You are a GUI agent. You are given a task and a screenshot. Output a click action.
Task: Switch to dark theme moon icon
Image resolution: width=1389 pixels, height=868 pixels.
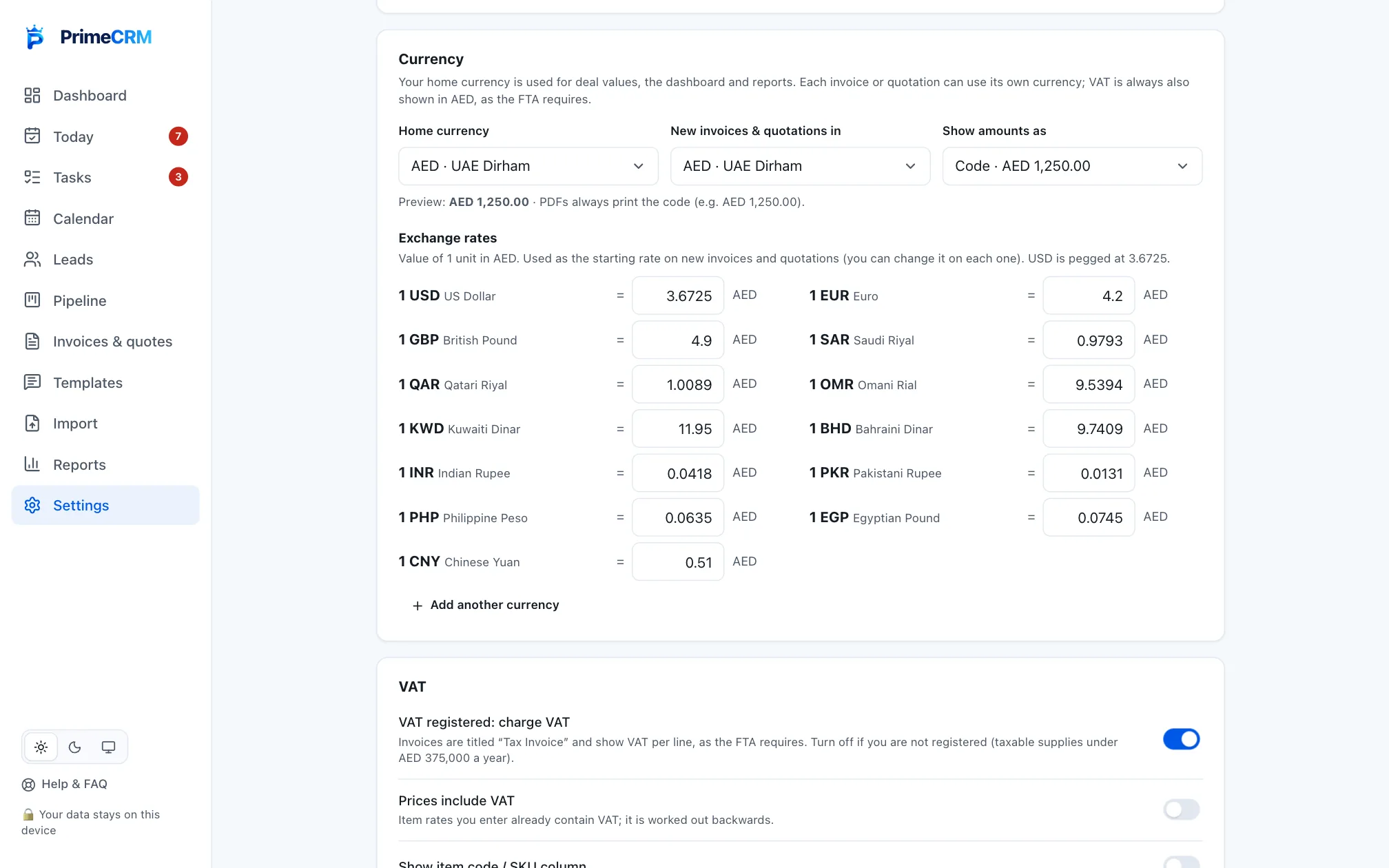point(75,747)
